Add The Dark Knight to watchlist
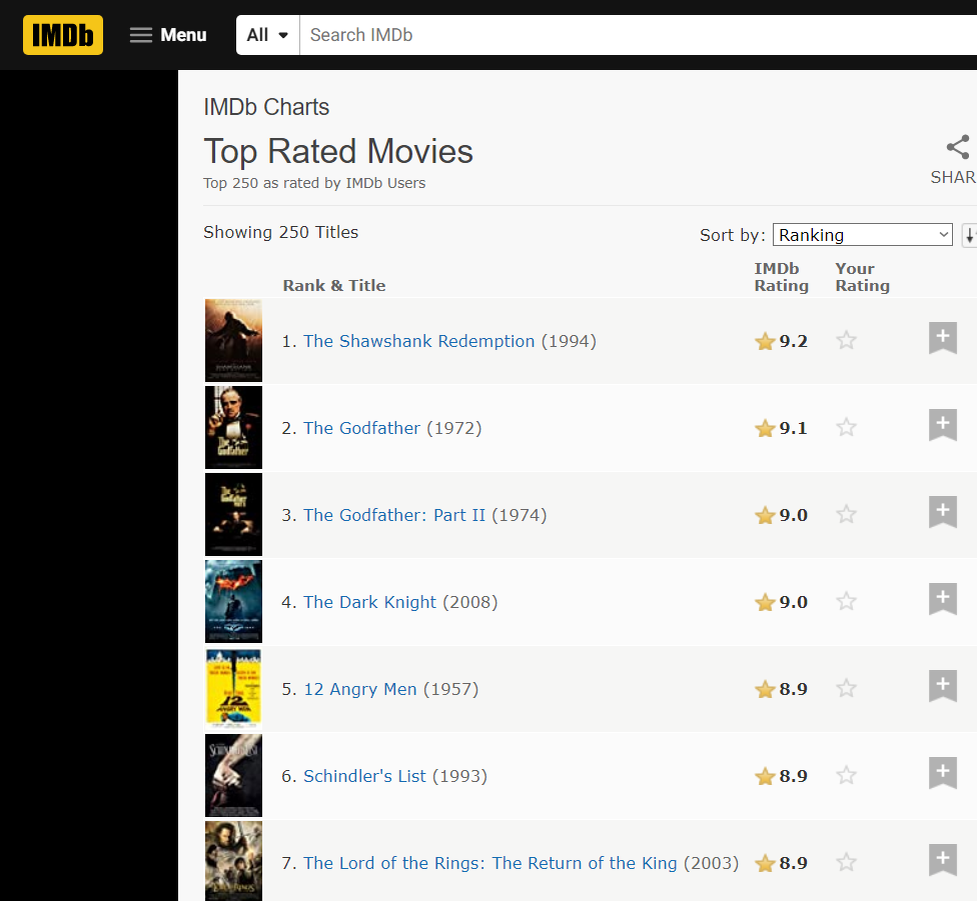 pos(943,599)
